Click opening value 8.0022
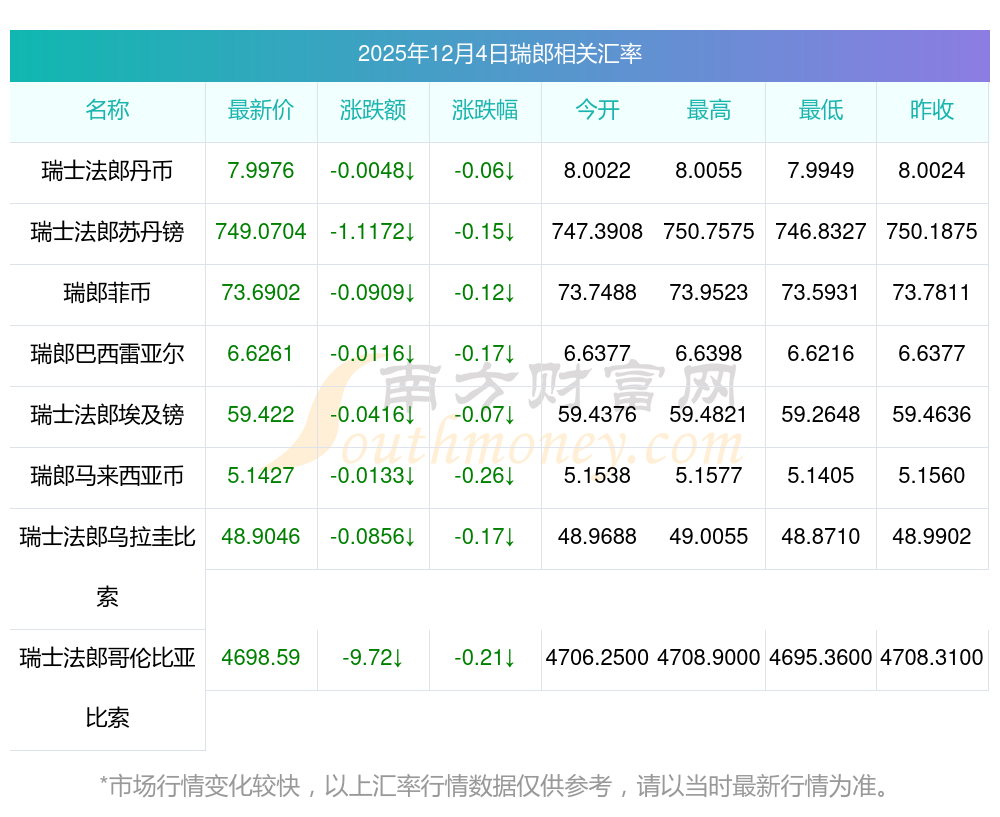This screenshot has width=1000, height=817. [597, 171]
